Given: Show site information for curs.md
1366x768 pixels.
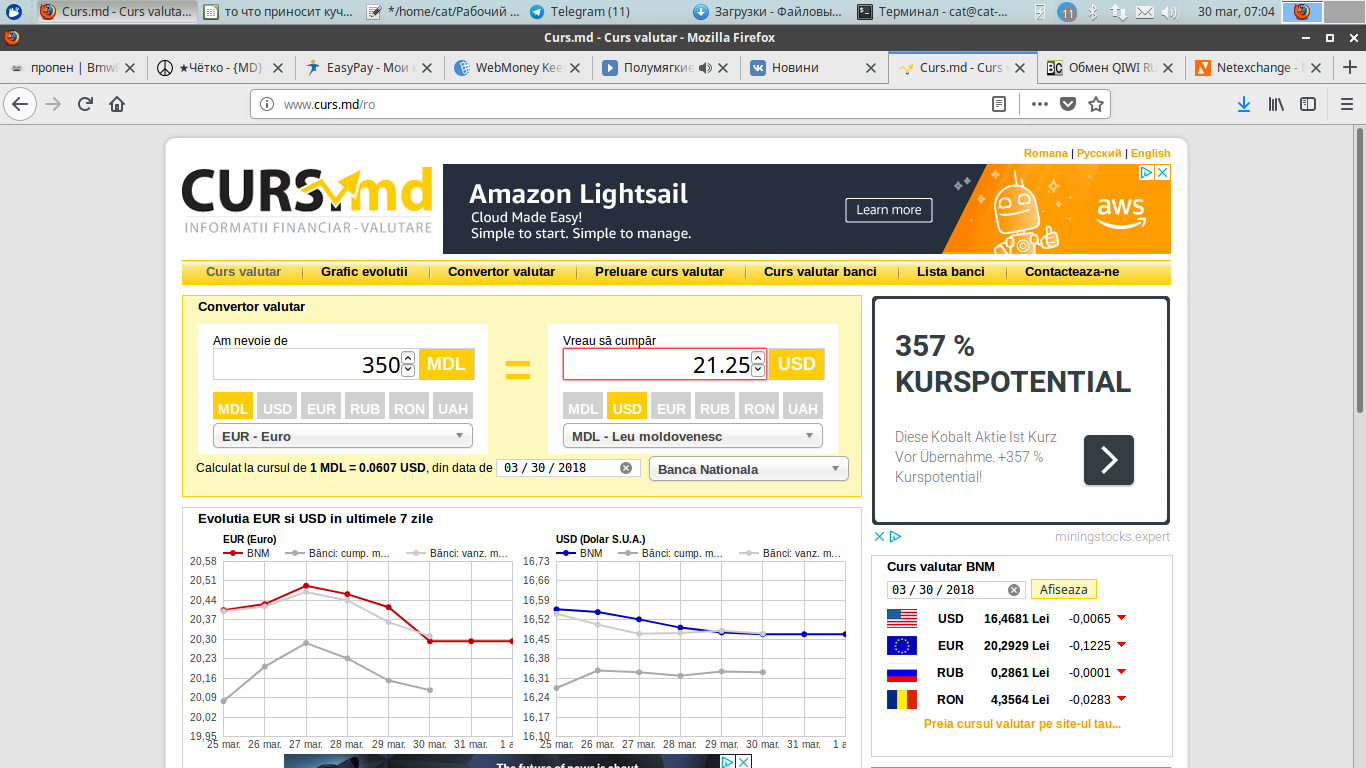Looking at the screenshot, I should click(266, 104).
